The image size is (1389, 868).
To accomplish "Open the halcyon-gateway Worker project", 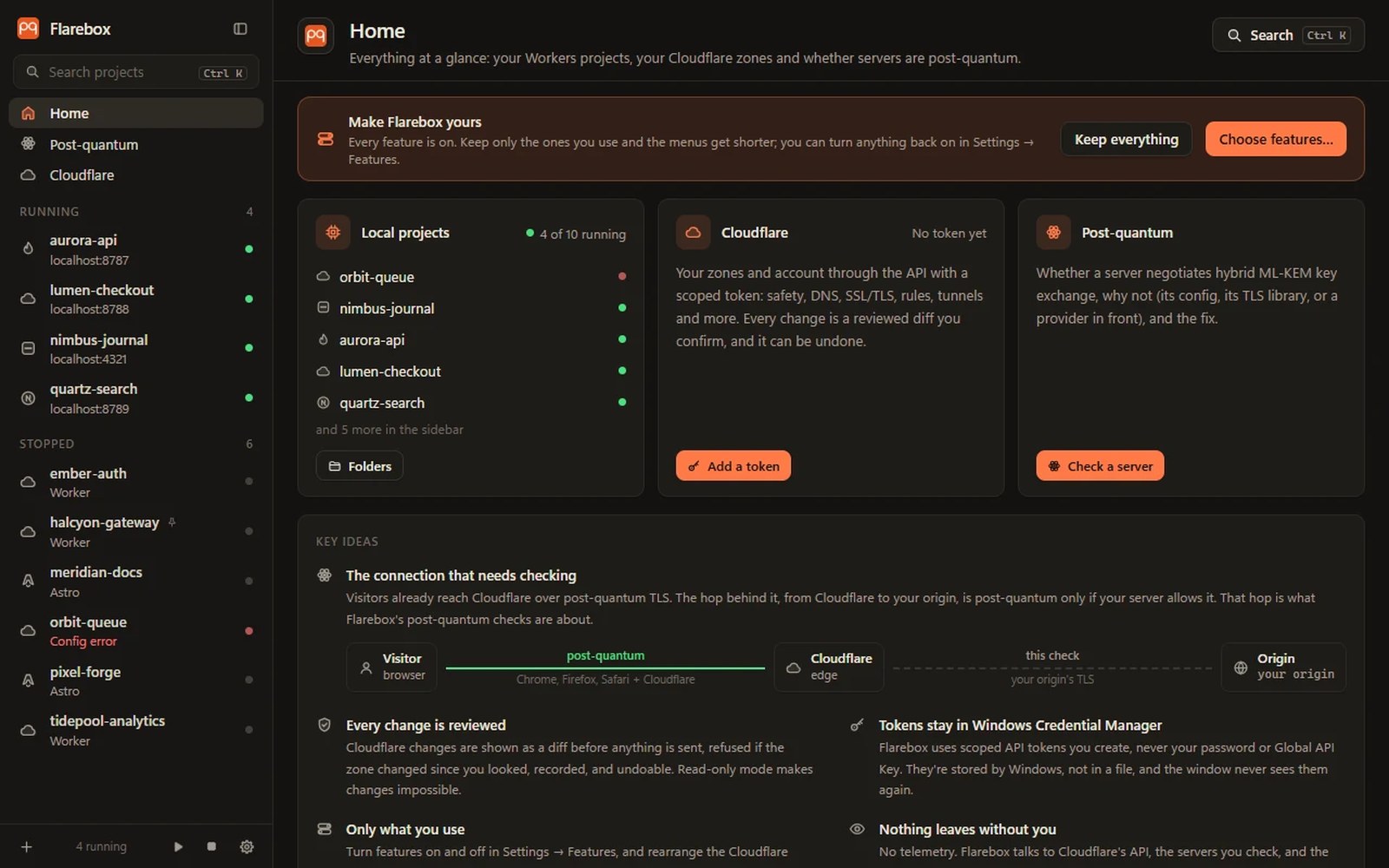I will (x=136, y=531).
